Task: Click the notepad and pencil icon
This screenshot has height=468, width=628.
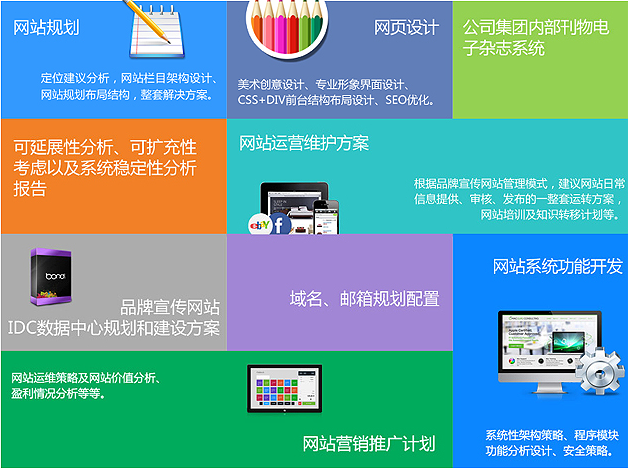Action: pos(156,29)
